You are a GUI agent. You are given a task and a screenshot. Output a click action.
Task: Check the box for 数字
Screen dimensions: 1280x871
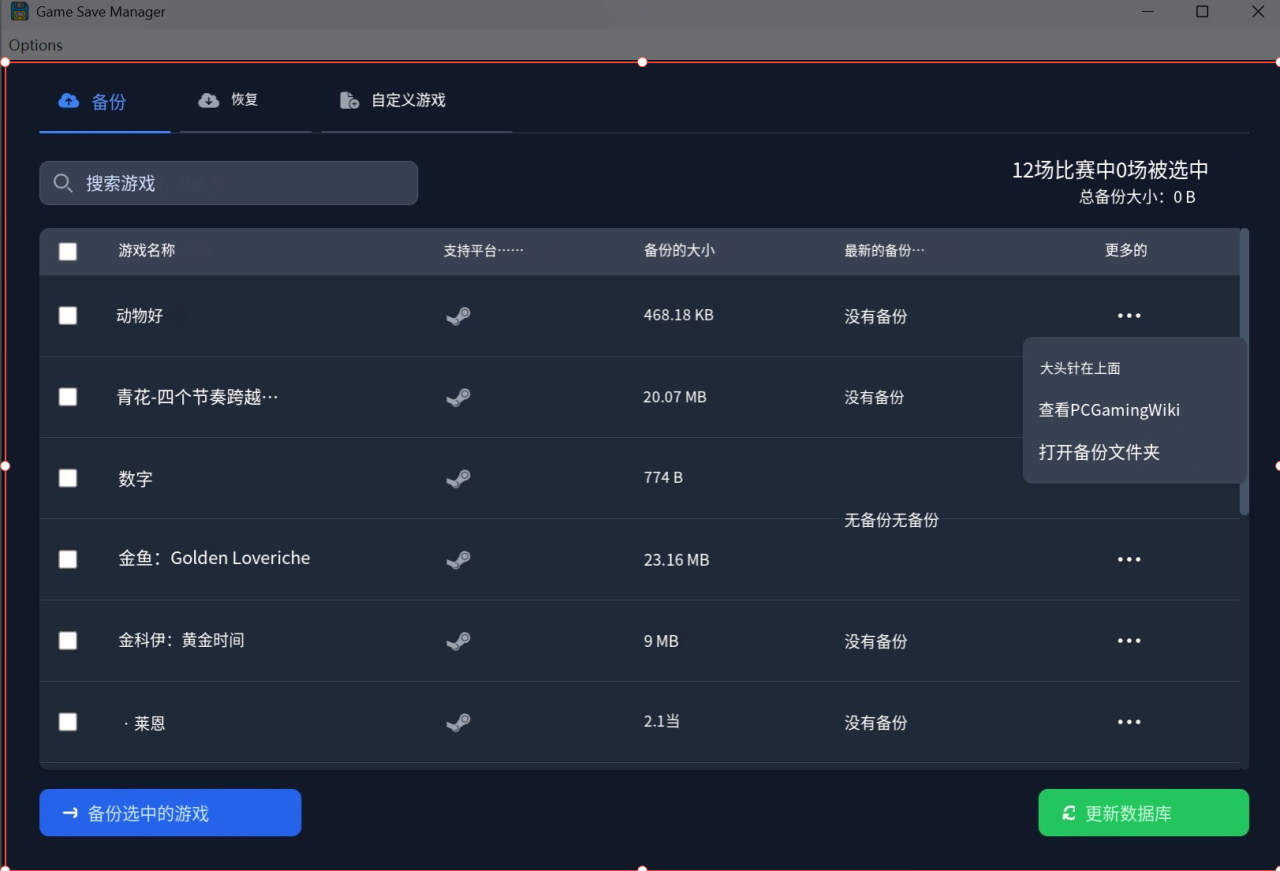68,478
